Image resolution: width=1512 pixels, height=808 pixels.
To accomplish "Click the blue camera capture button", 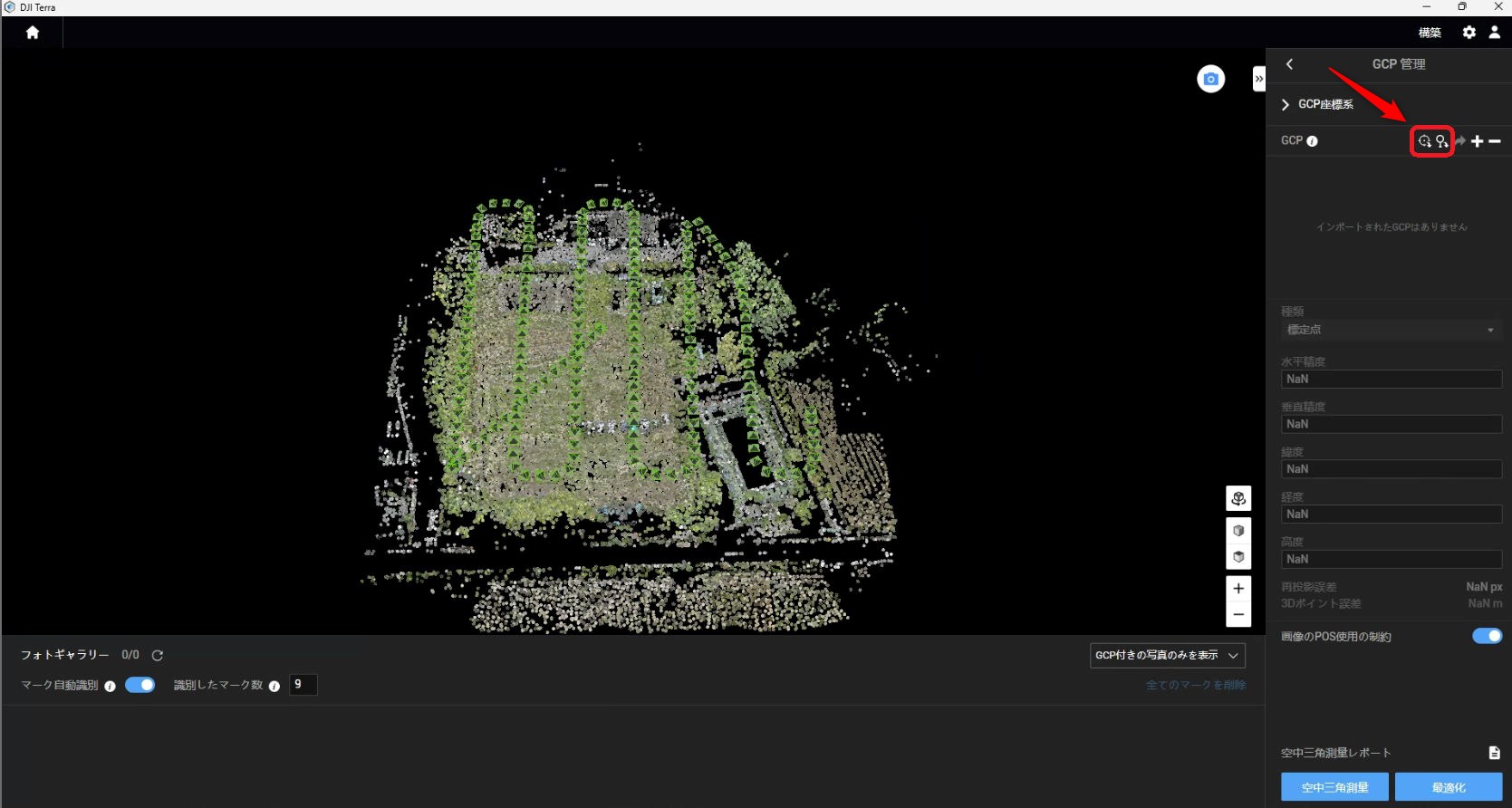I will 1210,80.
